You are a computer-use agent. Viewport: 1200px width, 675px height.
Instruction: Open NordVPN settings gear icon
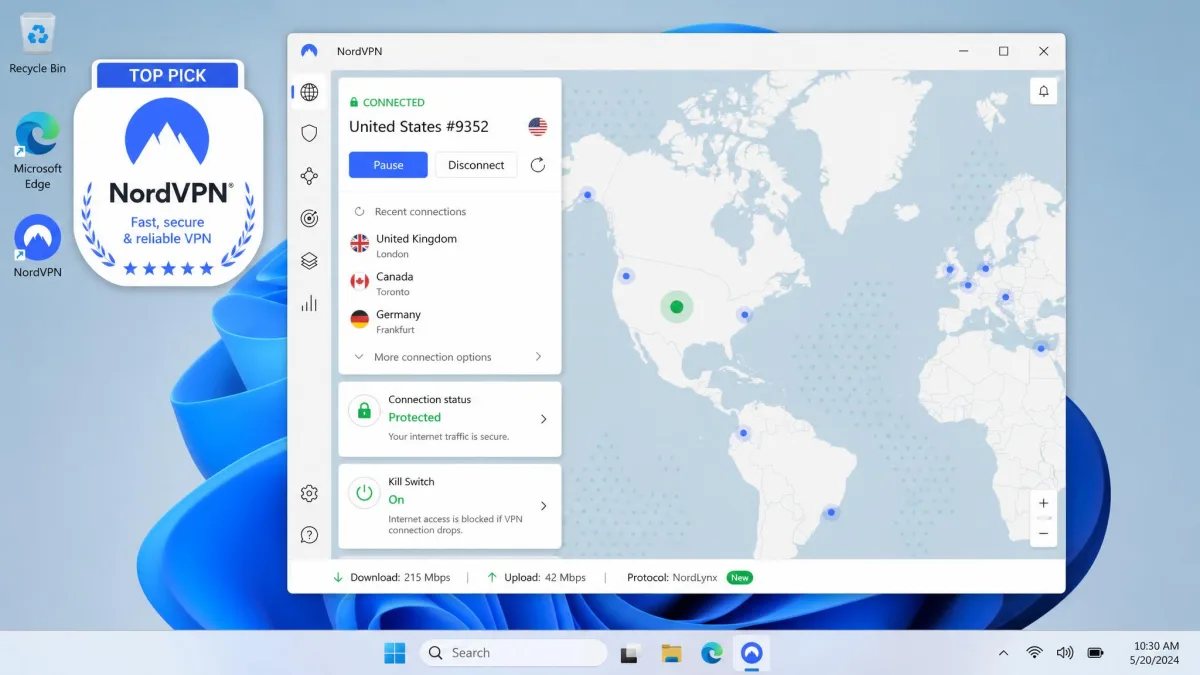(x=309, y=493)
